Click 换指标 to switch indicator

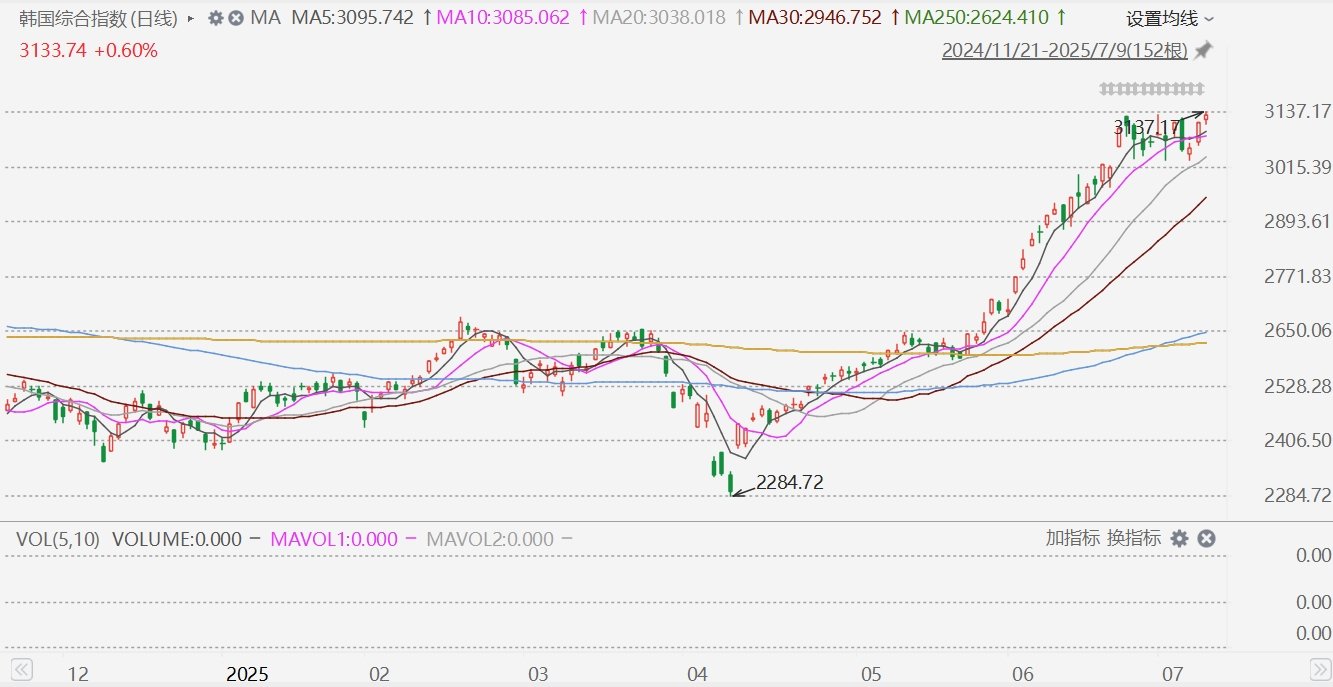[x=1134, y=538]
